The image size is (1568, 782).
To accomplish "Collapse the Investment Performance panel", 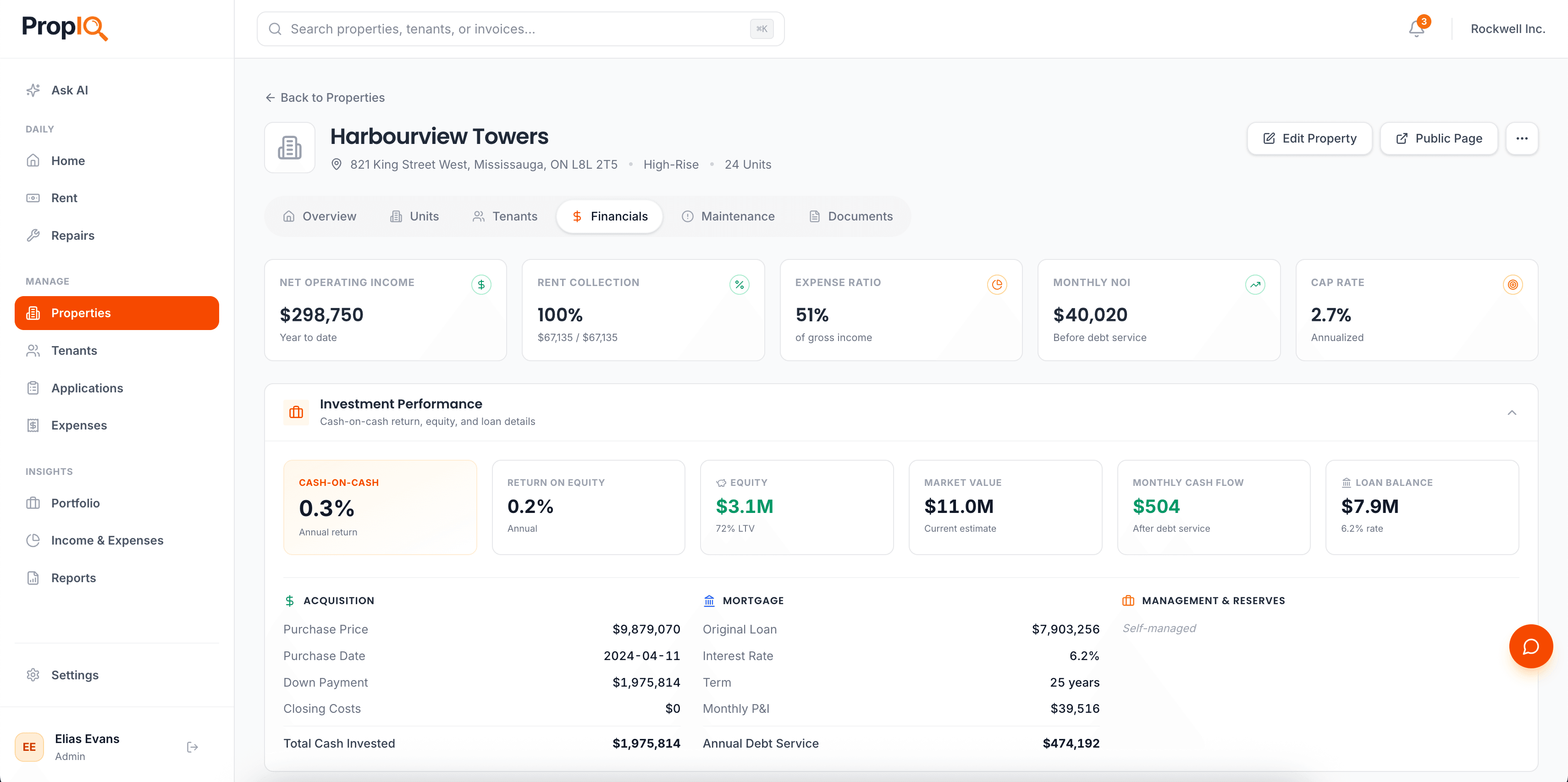I will (x=1512, y=413).
